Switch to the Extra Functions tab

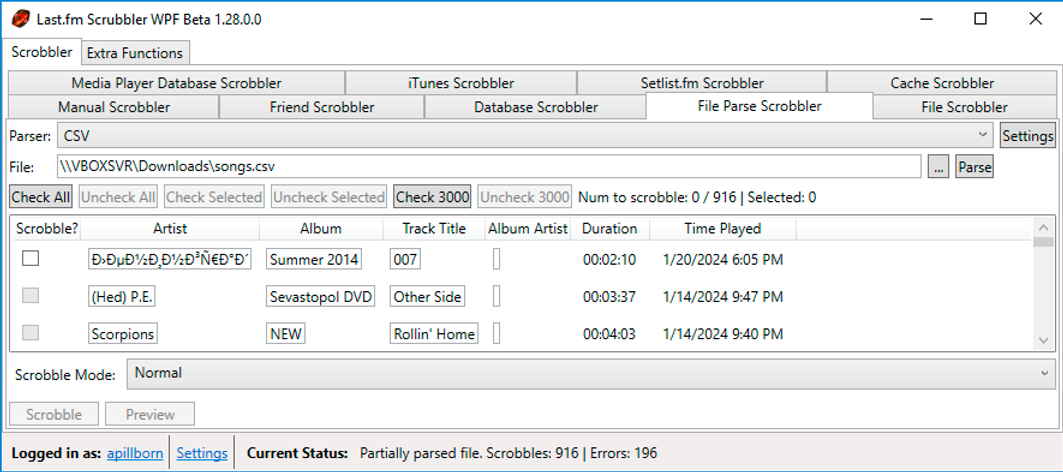coord(135,53)
